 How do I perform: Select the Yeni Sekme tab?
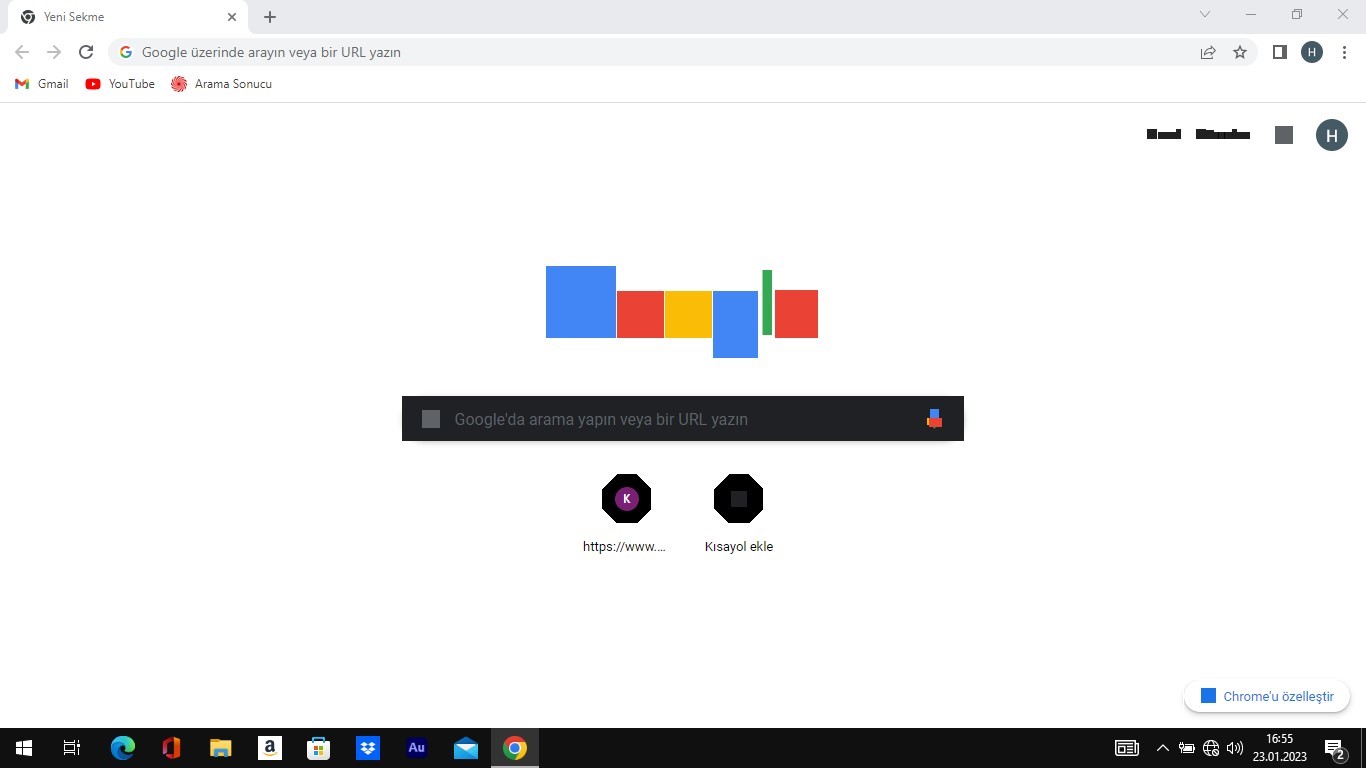point(126,17)
